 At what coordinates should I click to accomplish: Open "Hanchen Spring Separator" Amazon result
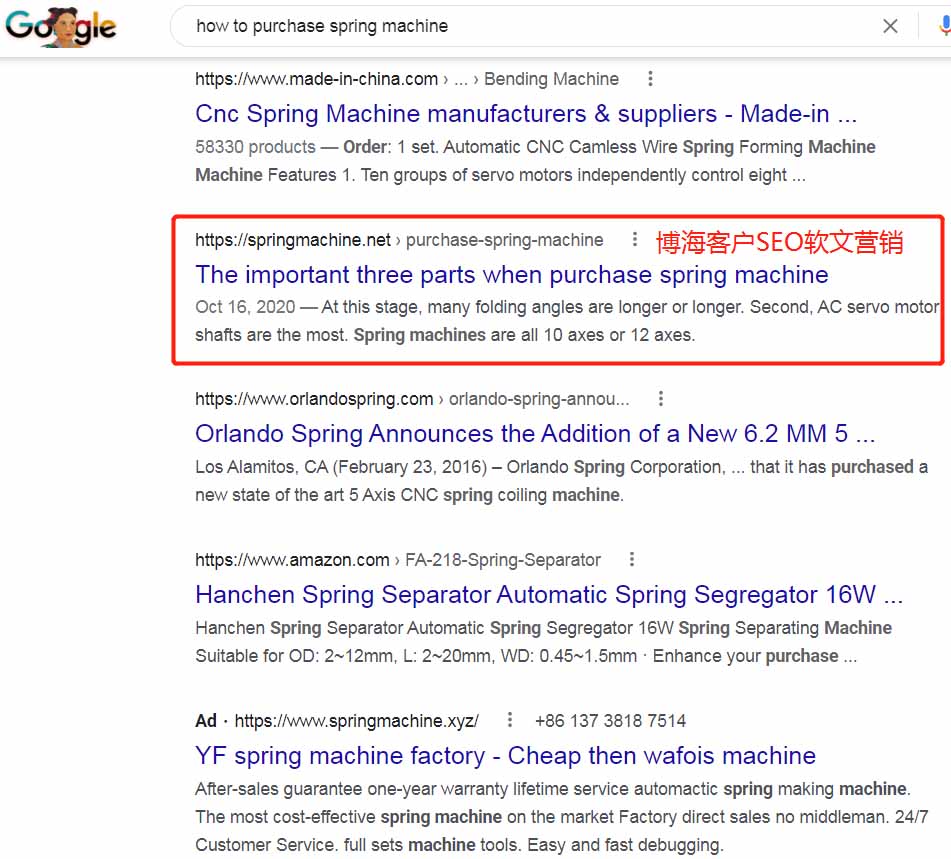(548, 595)
